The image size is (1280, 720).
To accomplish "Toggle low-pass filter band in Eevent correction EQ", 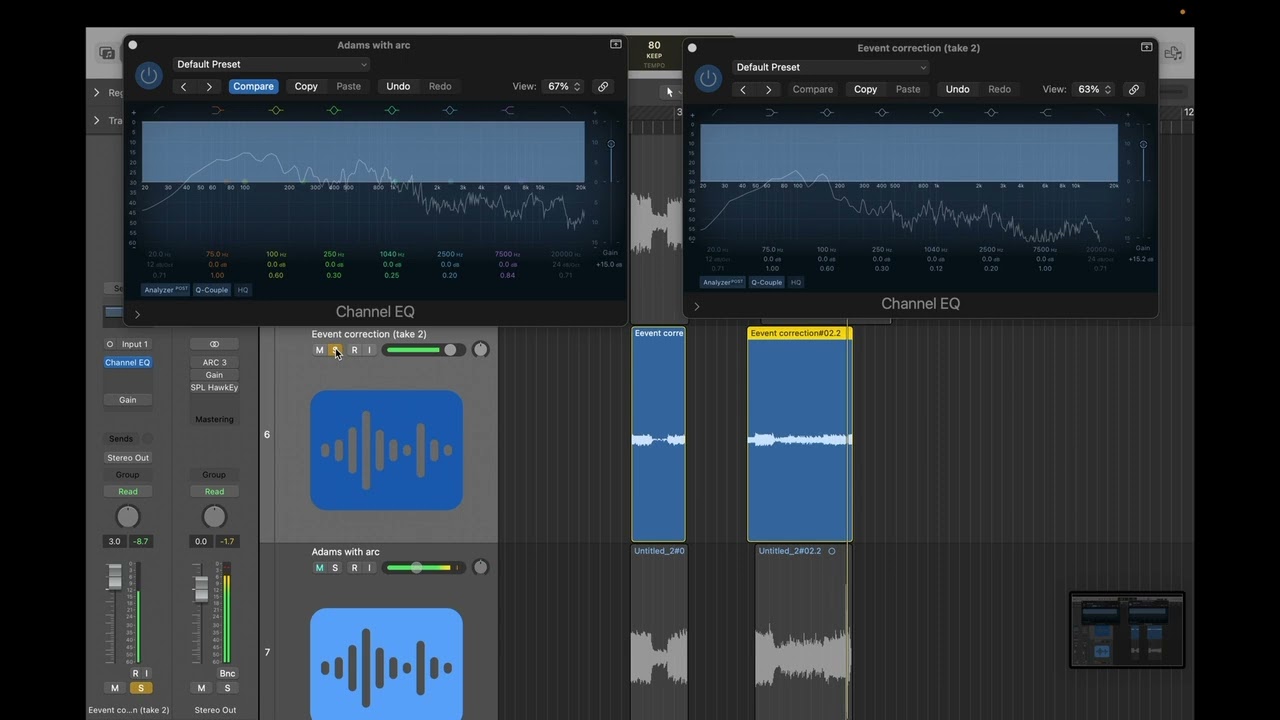I will click(x=1100, y=113).
